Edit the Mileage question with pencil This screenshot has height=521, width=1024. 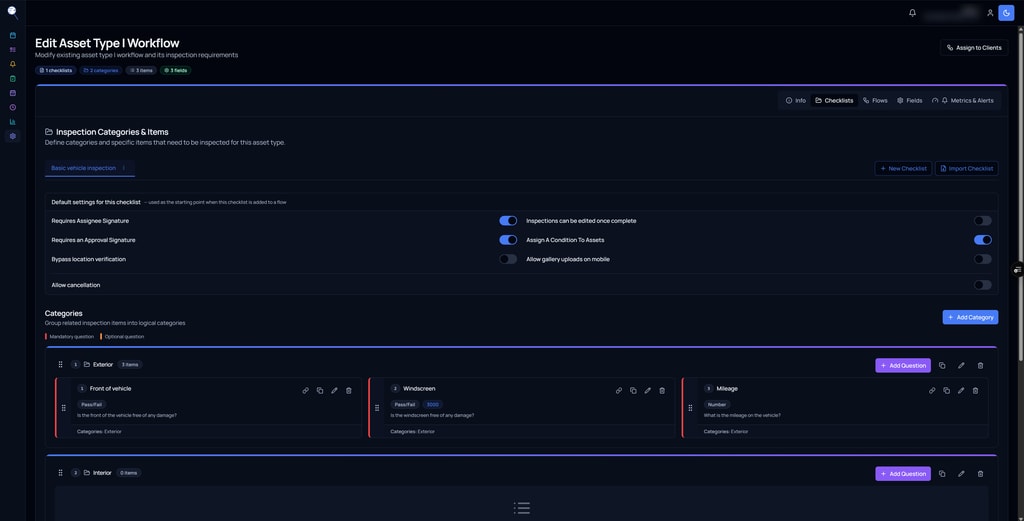click(x=961, y=390)
